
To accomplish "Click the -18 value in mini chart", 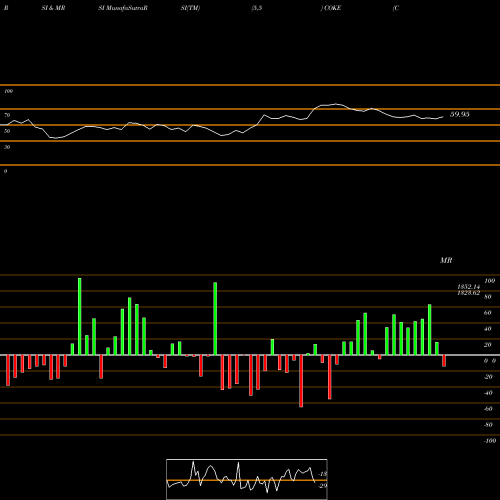I will coord(323,474).
